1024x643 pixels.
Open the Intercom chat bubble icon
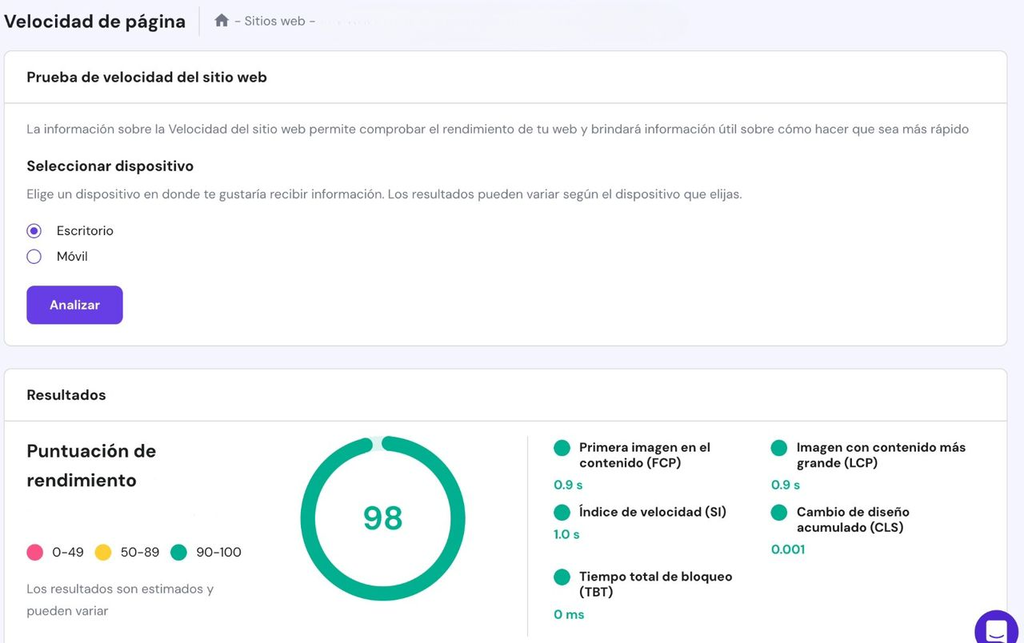(x=995, y=625)
